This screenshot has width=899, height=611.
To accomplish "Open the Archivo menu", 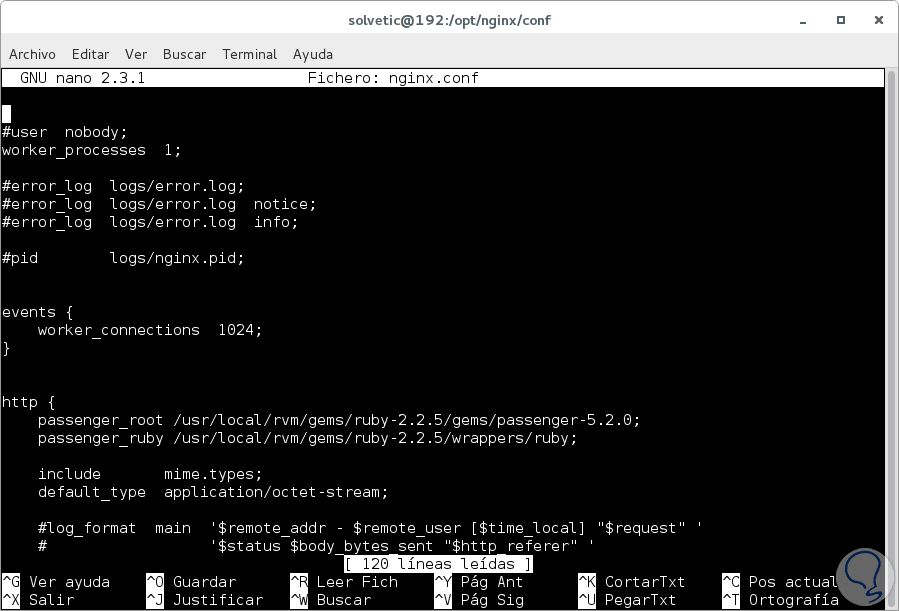I will click(32, 54).
